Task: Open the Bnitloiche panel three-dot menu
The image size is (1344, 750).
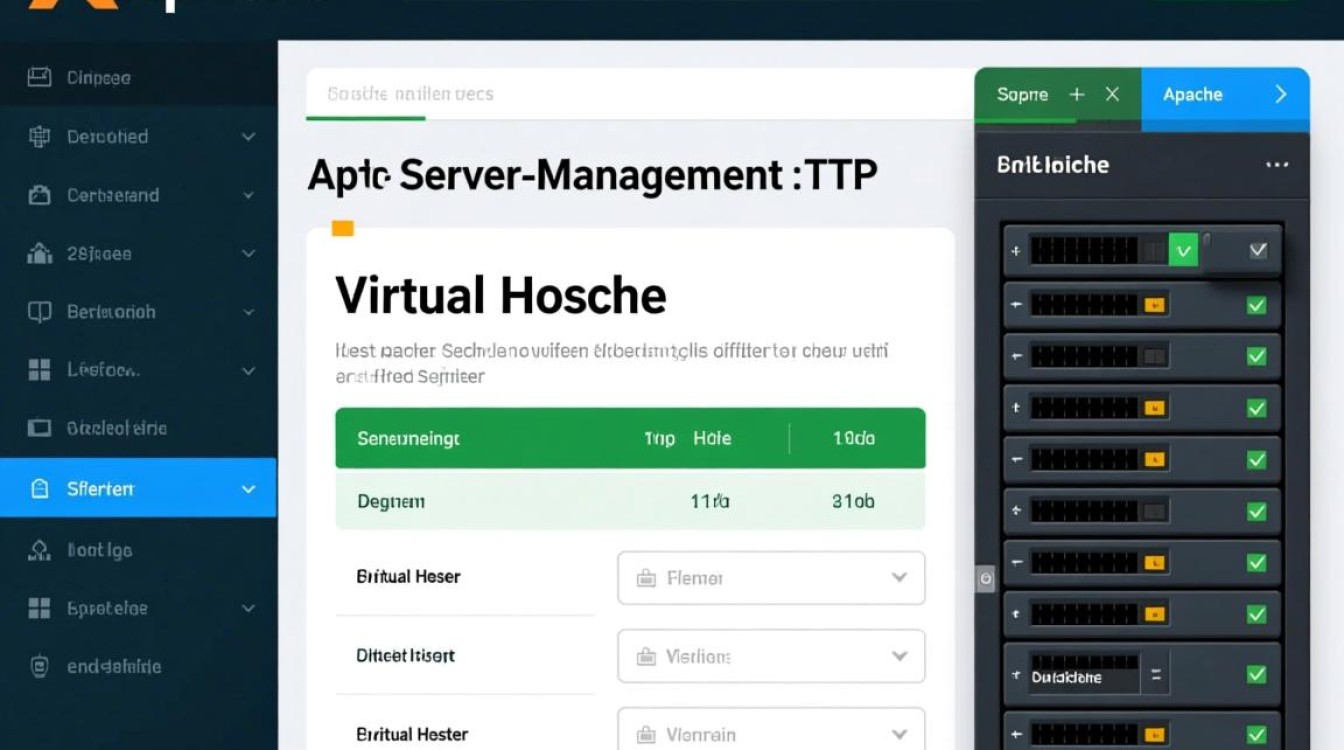Action: [x=1276, y=165]
